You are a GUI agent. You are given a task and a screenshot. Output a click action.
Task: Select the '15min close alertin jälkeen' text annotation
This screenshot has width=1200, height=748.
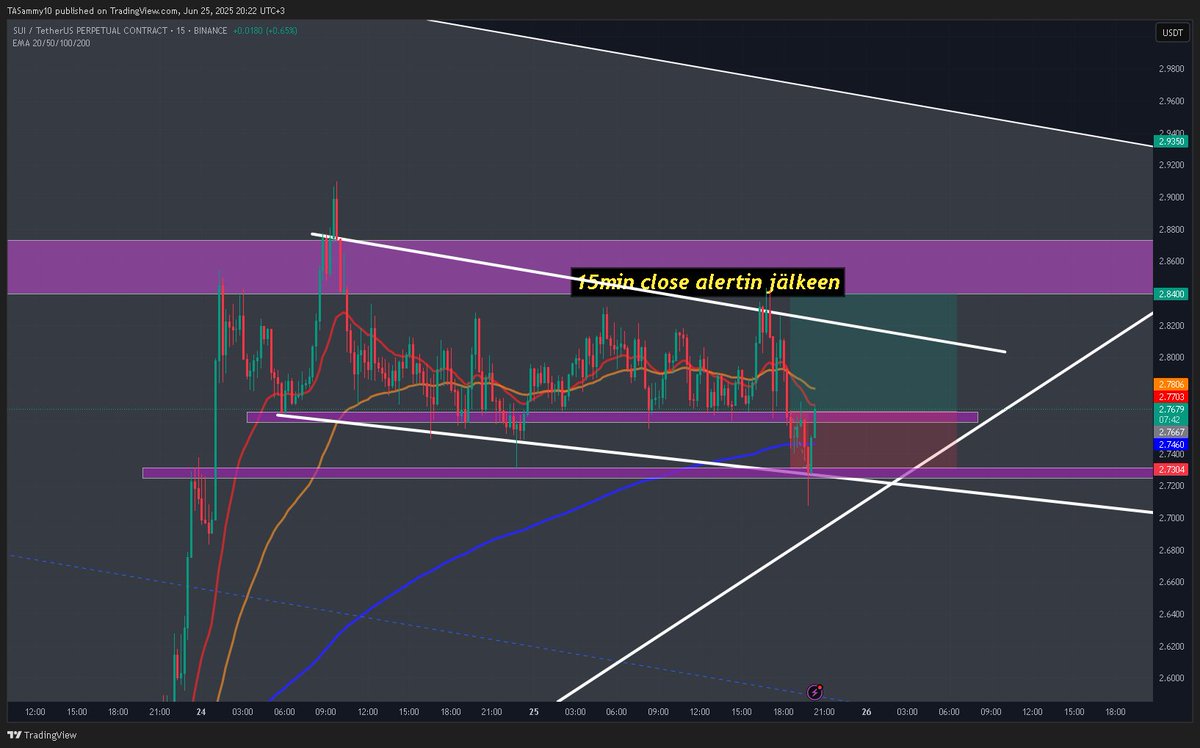[708, 283]
